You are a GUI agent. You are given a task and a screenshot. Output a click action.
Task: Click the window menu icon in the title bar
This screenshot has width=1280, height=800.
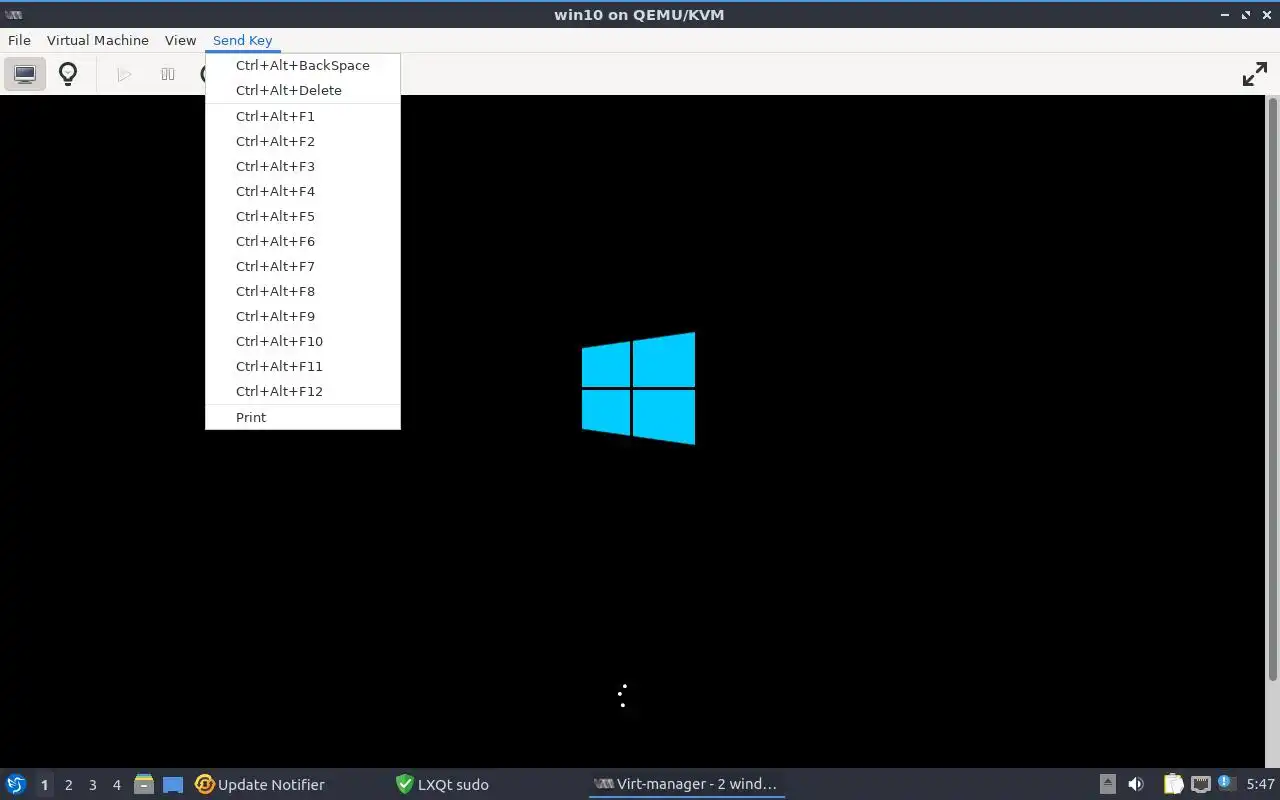pos(14,14)
